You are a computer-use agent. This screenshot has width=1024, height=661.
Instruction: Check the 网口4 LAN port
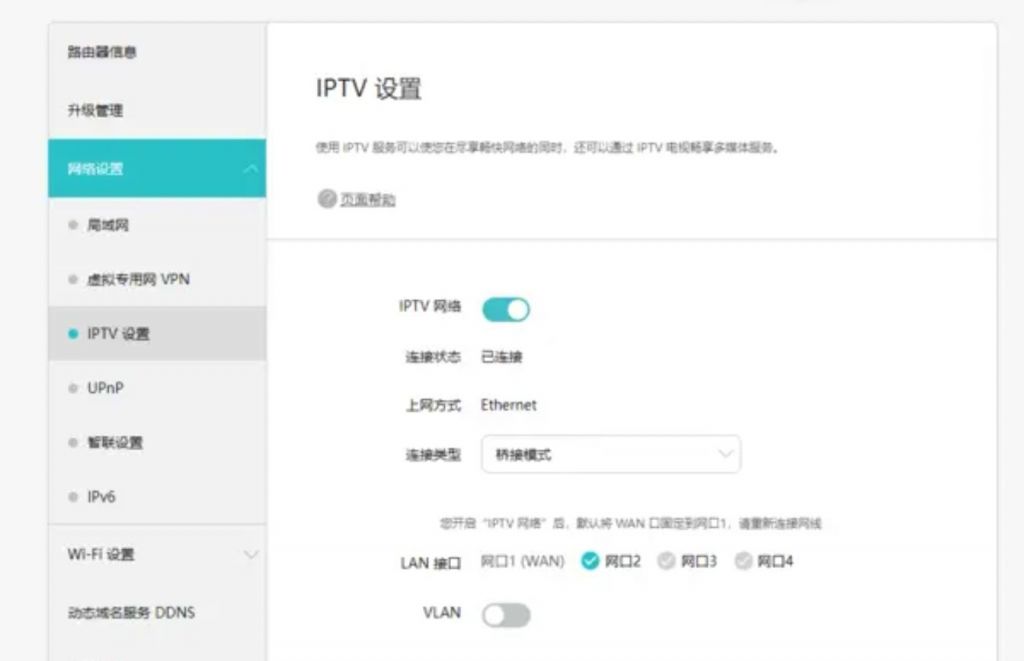[743, 561]
